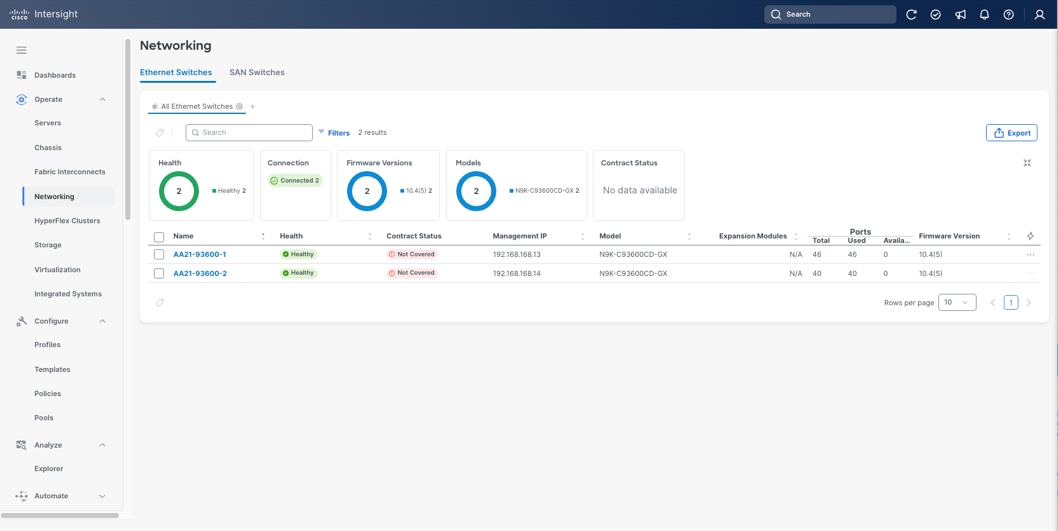Open row actions for AA21-93600-1
1058x531 pixels.
tap(1030, 255)
